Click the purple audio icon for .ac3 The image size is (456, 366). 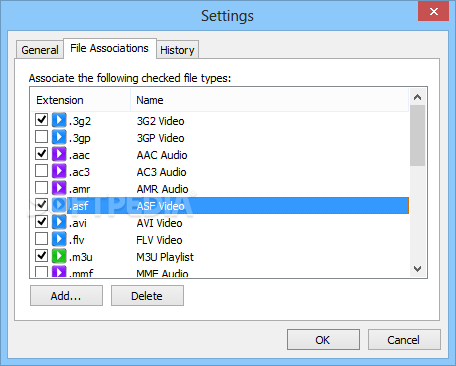point(59,171)
